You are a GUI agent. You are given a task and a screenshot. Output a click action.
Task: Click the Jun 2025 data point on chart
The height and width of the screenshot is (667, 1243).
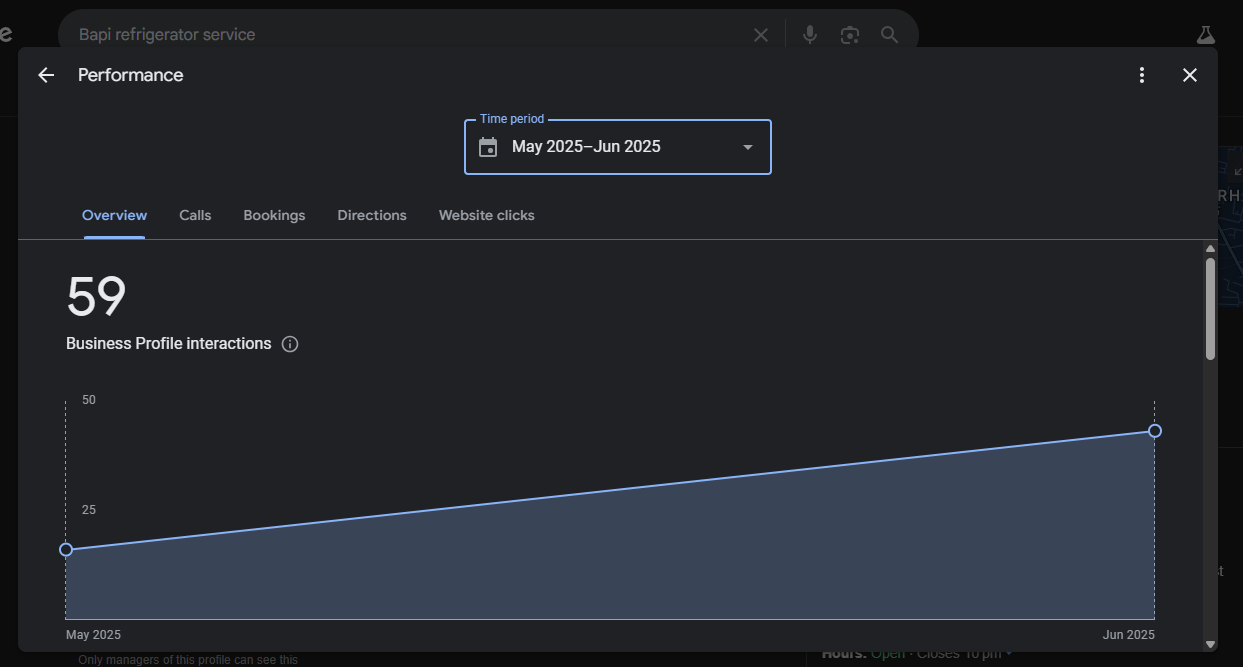(x=1155, y=431)
